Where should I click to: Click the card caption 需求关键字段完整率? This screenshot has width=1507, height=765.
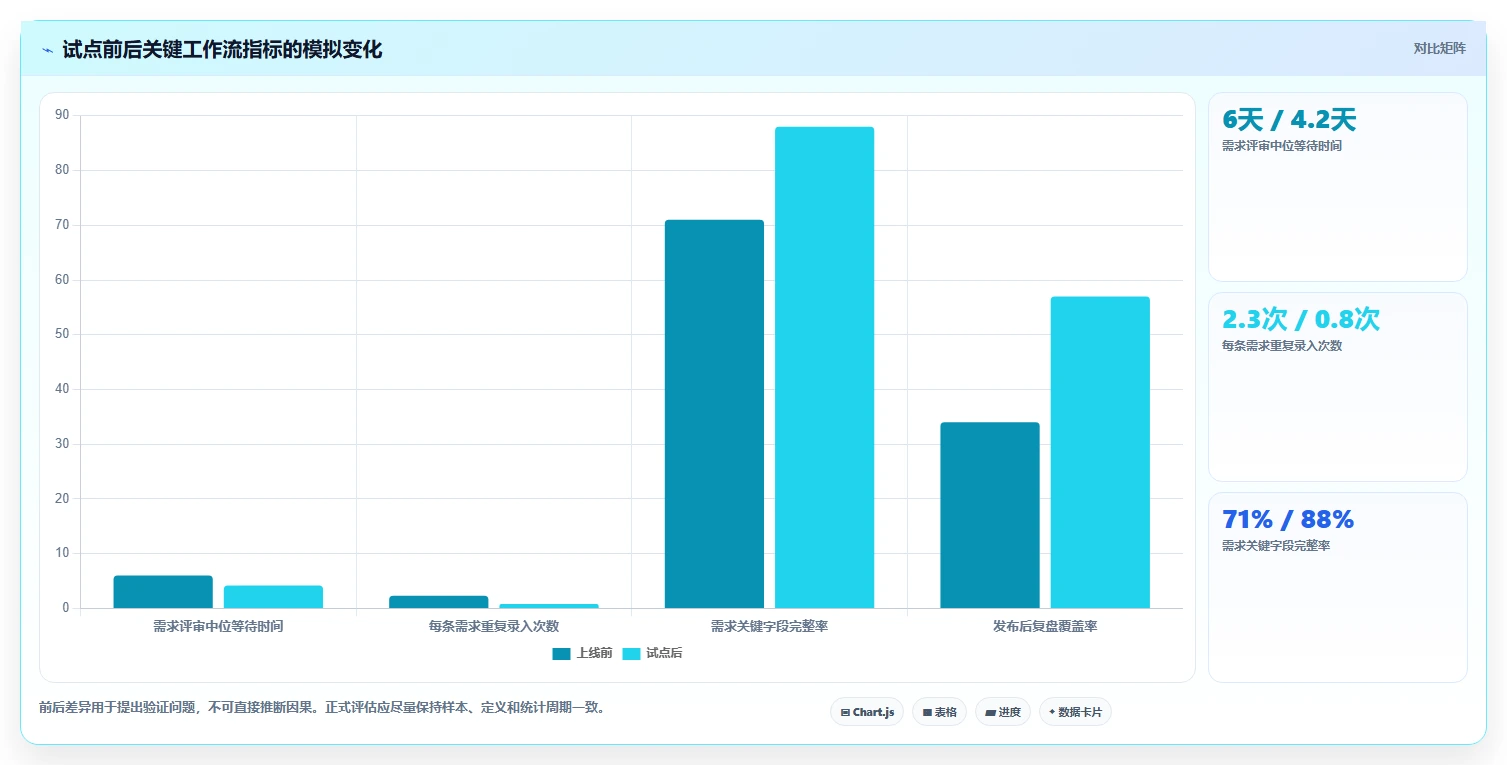point(1276,546)
